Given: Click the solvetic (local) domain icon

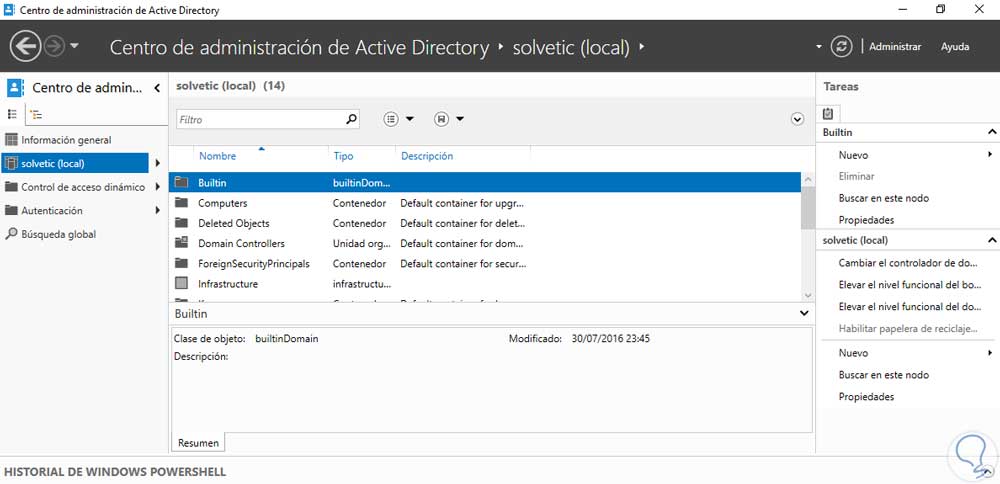Looking at the screenshot, I should click(11, 163).
